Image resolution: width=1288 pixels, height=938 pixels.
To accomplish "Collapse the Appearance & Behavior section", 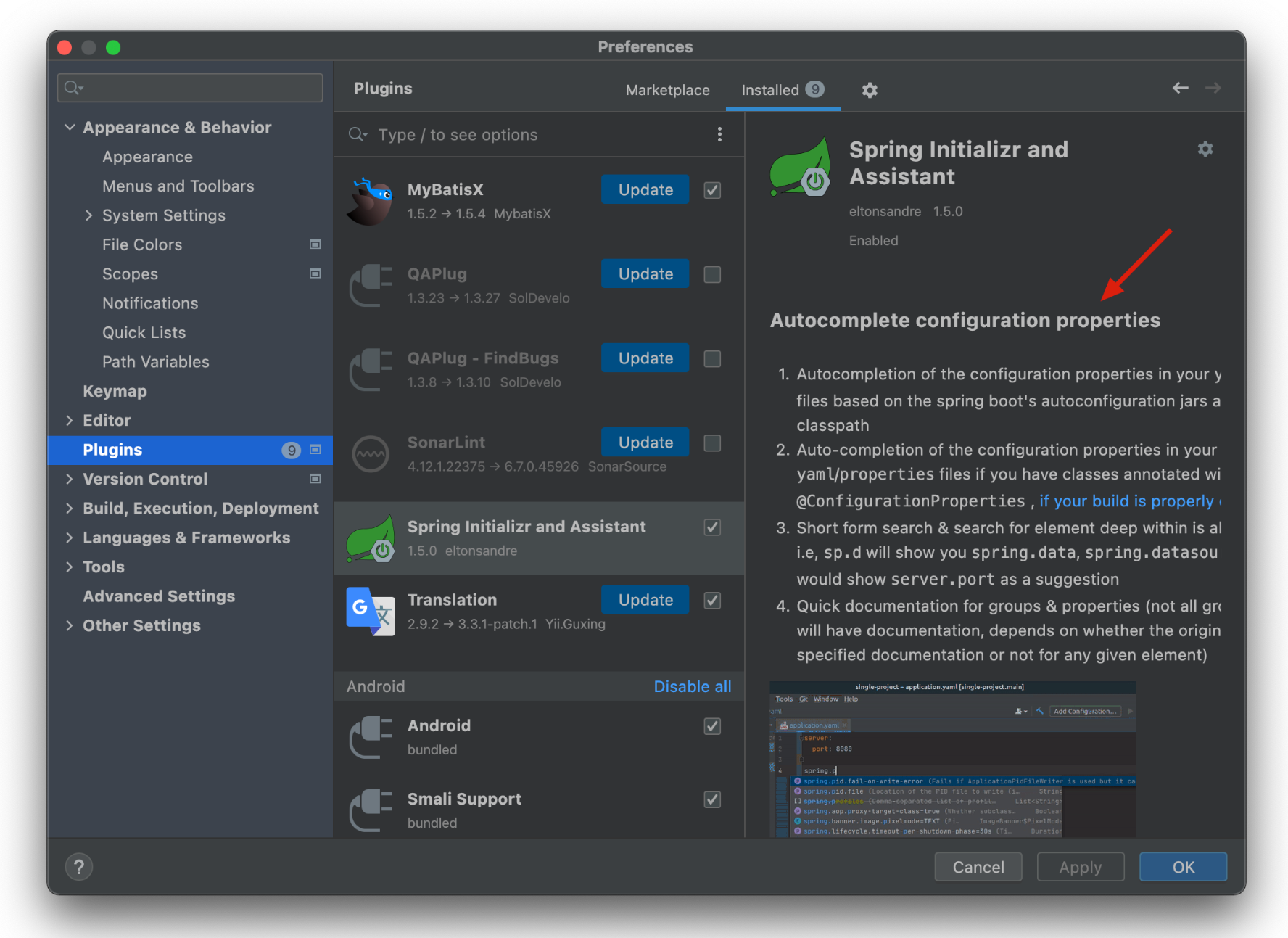I will coord(70,128).
